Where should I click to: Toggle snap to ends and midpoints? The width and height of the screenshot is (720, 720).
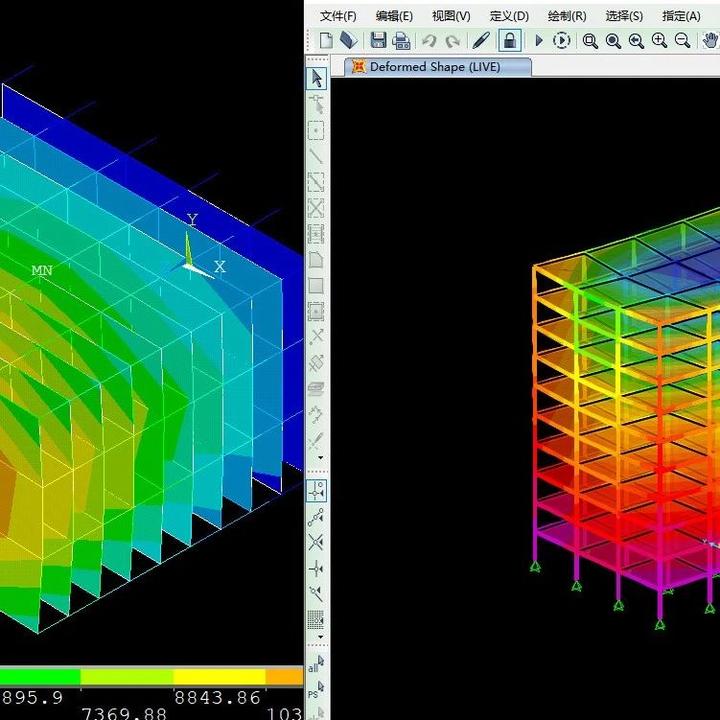tap(316, 517)
